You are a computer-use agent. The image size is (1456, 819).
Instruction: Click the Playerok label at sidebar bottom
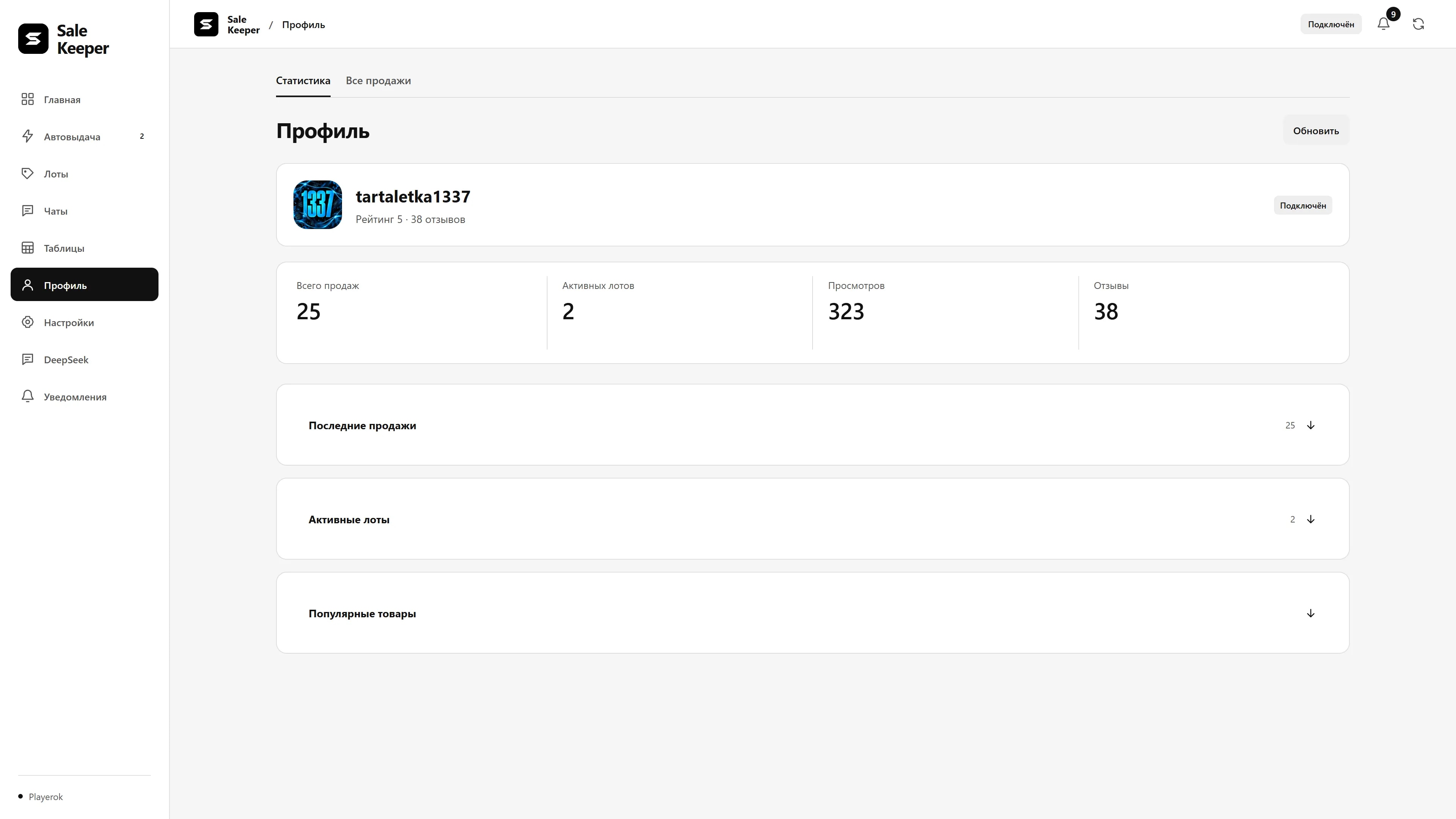pyautogui.click(x=46, y=797)
